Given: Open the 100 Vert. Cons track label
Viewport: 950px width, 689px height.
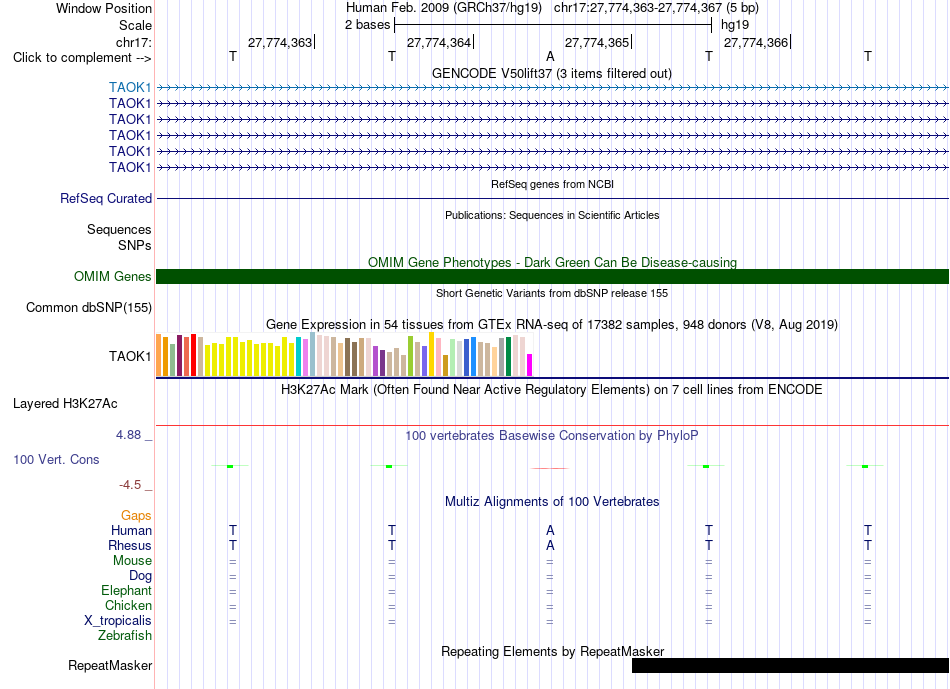Looking at the screenshot, I should pos(56,459).
